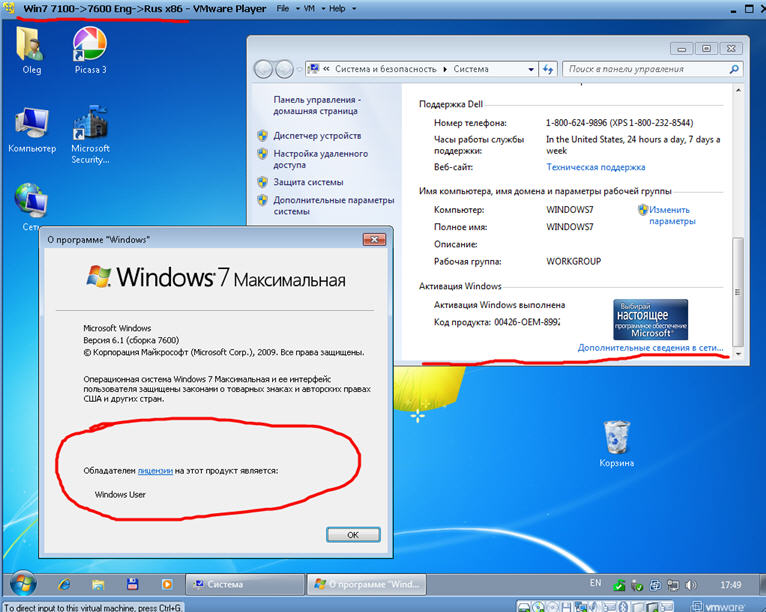Open Дополнительные сведения в сети link
Viewport: 766px width, 612px height.
coord(650,347)
